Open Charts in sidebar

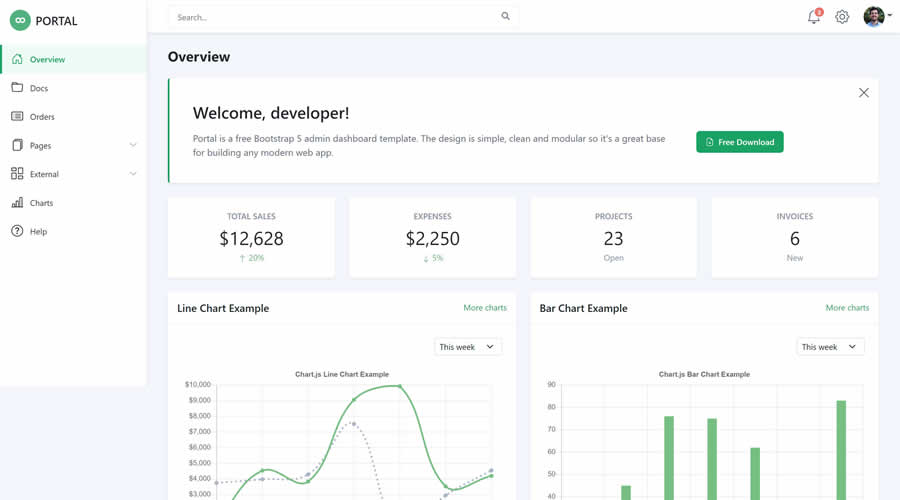(x=73, y=203)
